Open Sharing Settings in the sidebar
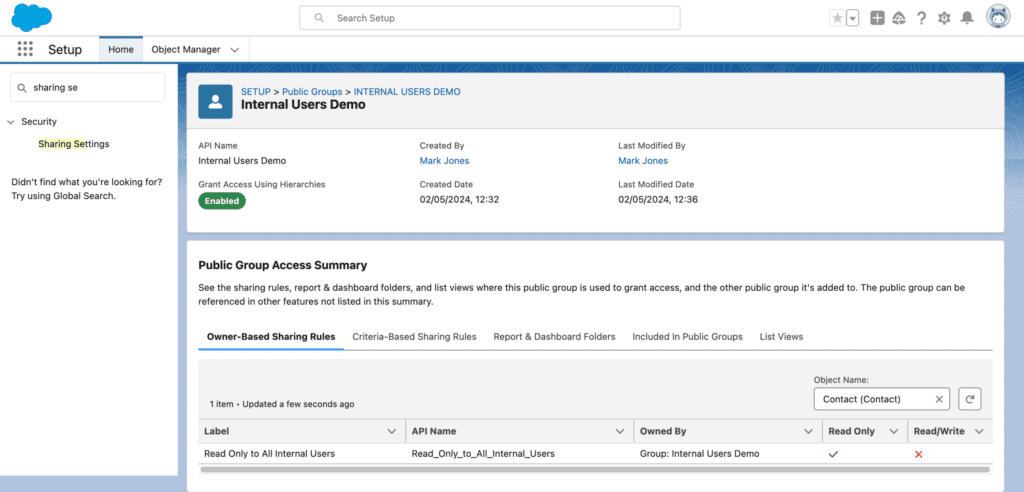This screenshot has width=1024, height=492. (x=74, y=144)
